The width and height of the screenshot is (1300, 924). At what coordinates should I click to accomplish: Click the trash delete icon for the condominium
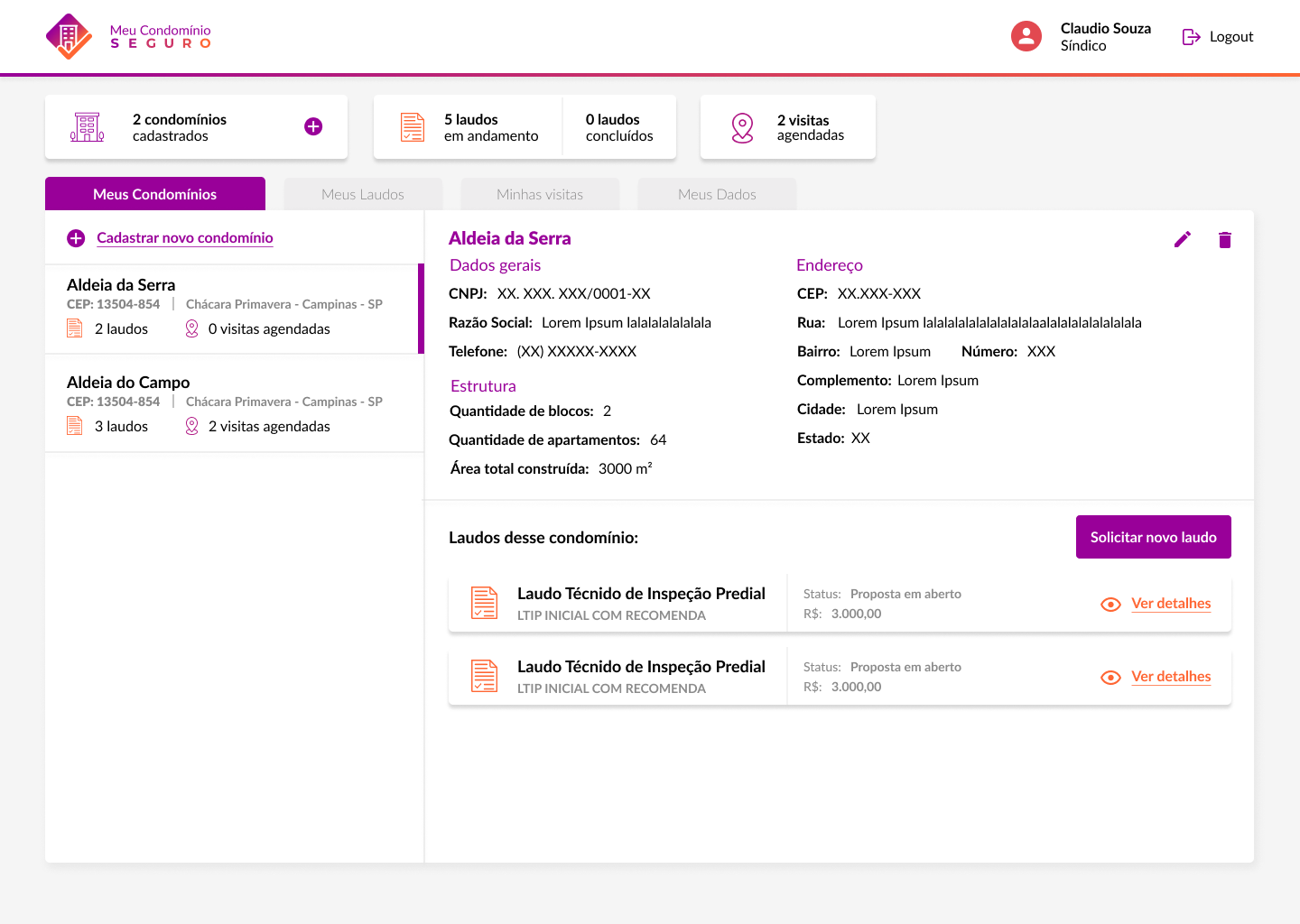coord(1224,240)
